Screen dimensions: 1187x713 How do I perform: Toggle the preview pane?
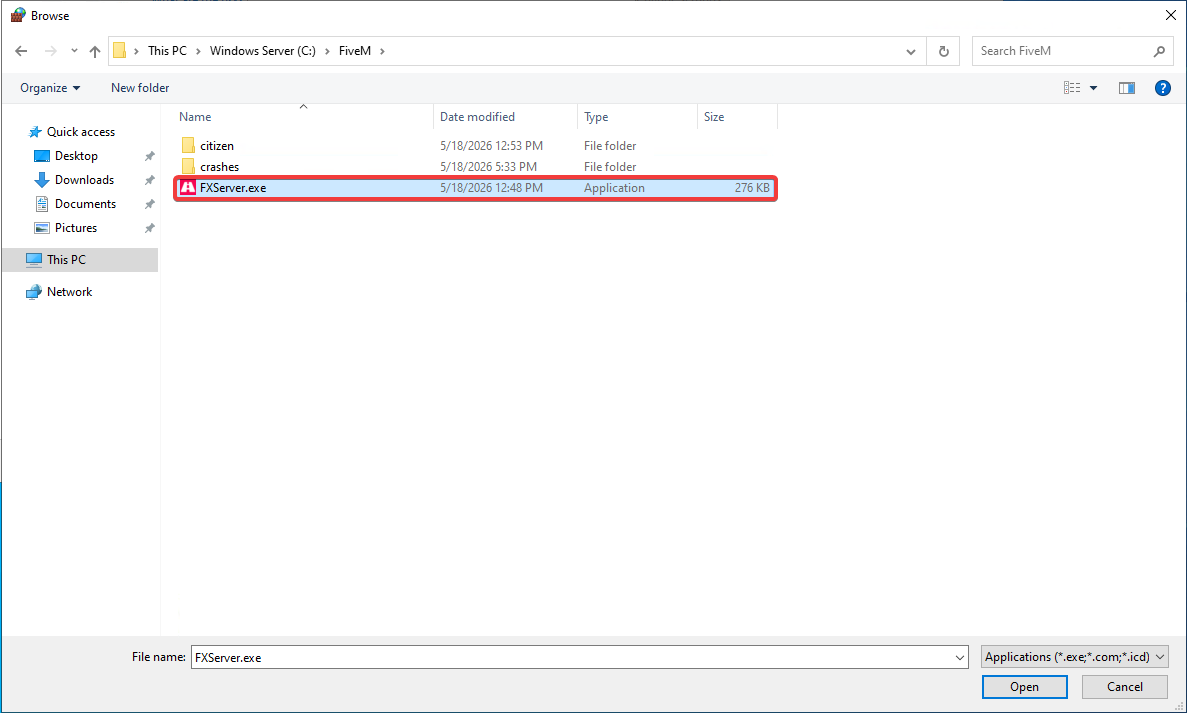pos(1126,88)
